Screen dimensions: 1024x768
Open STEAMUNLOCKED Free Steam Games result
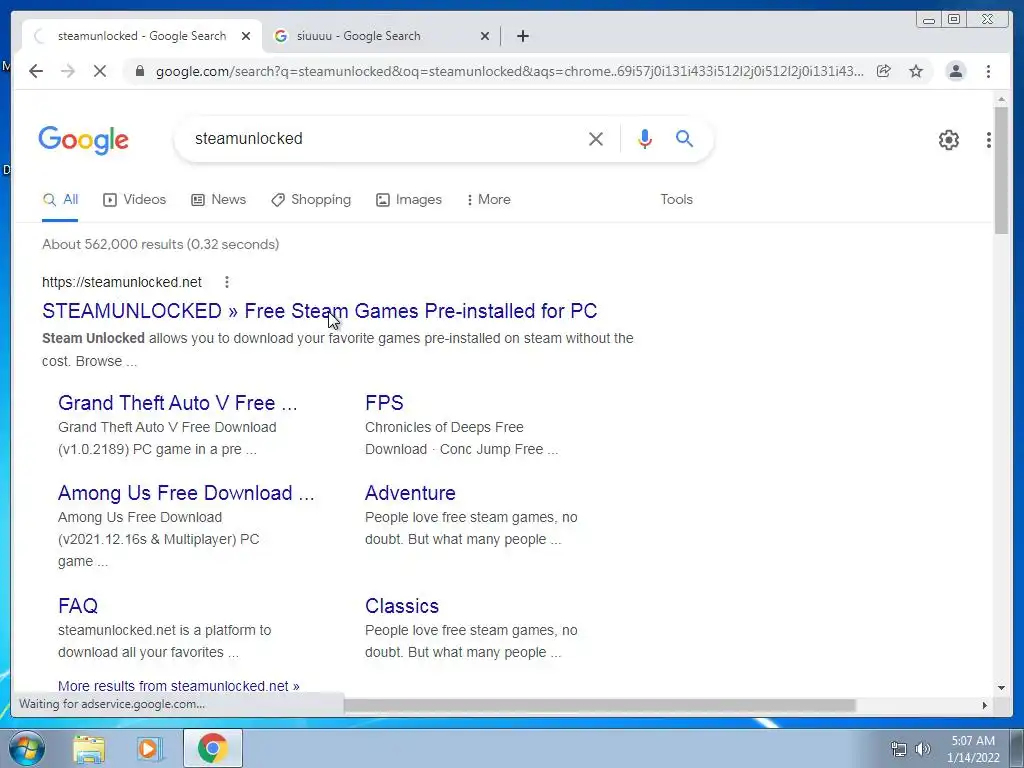tap(319, 311)
